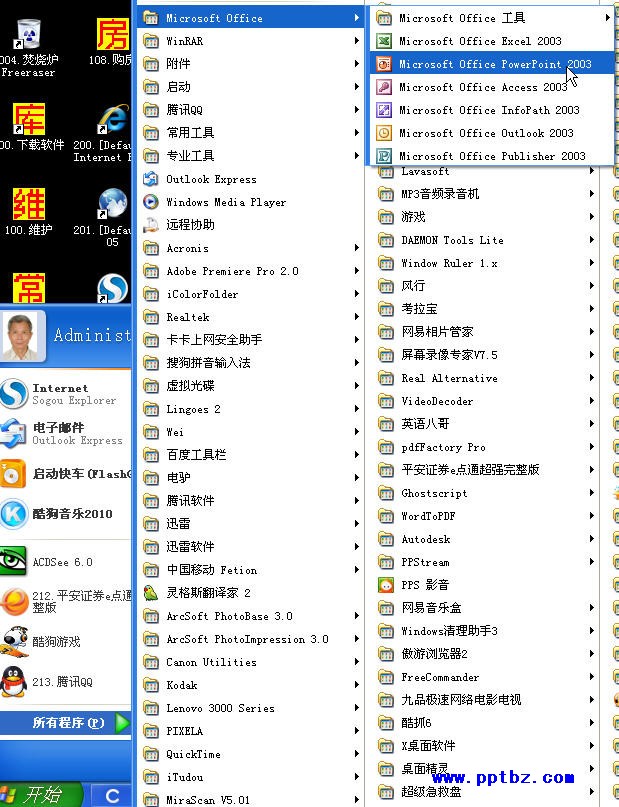Screen dimensions: 619x807
Task: Expand the QuickTime submenu arrow
Action: coord(357,754)
